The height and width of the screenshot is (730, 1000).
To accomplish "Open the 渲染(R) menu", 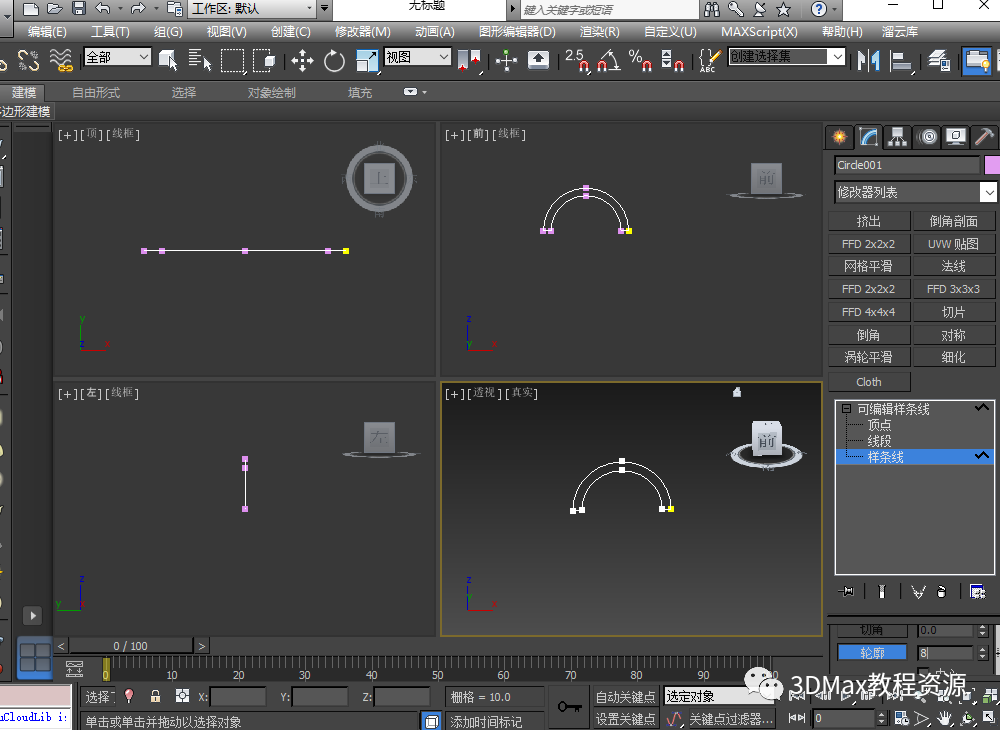I will [599, 31].
